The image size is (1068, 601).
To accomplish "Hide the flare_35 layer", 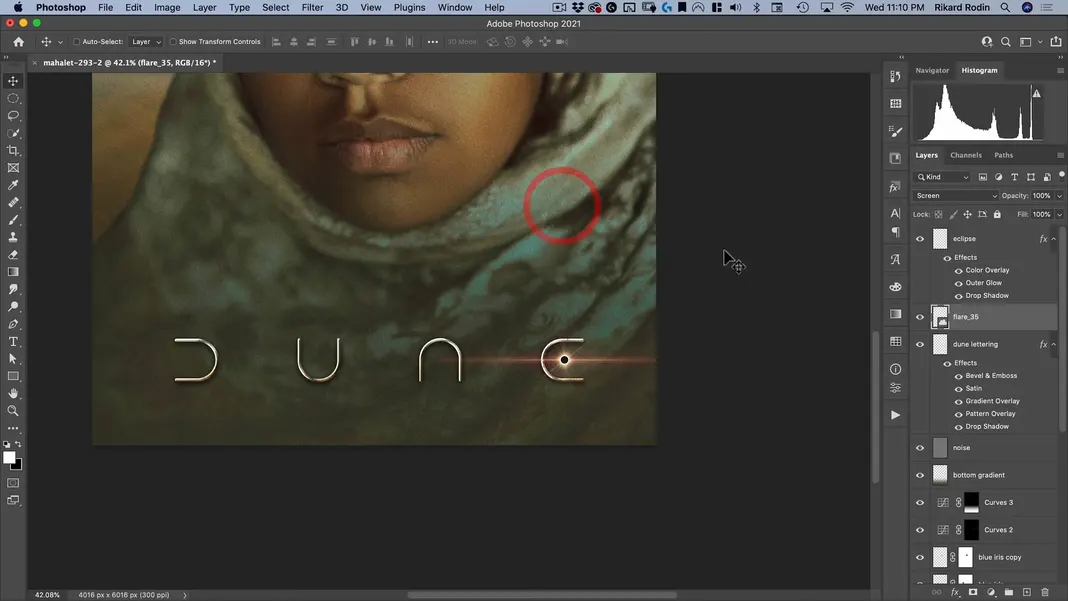I will pyautogui.click(x=920, y=317).
